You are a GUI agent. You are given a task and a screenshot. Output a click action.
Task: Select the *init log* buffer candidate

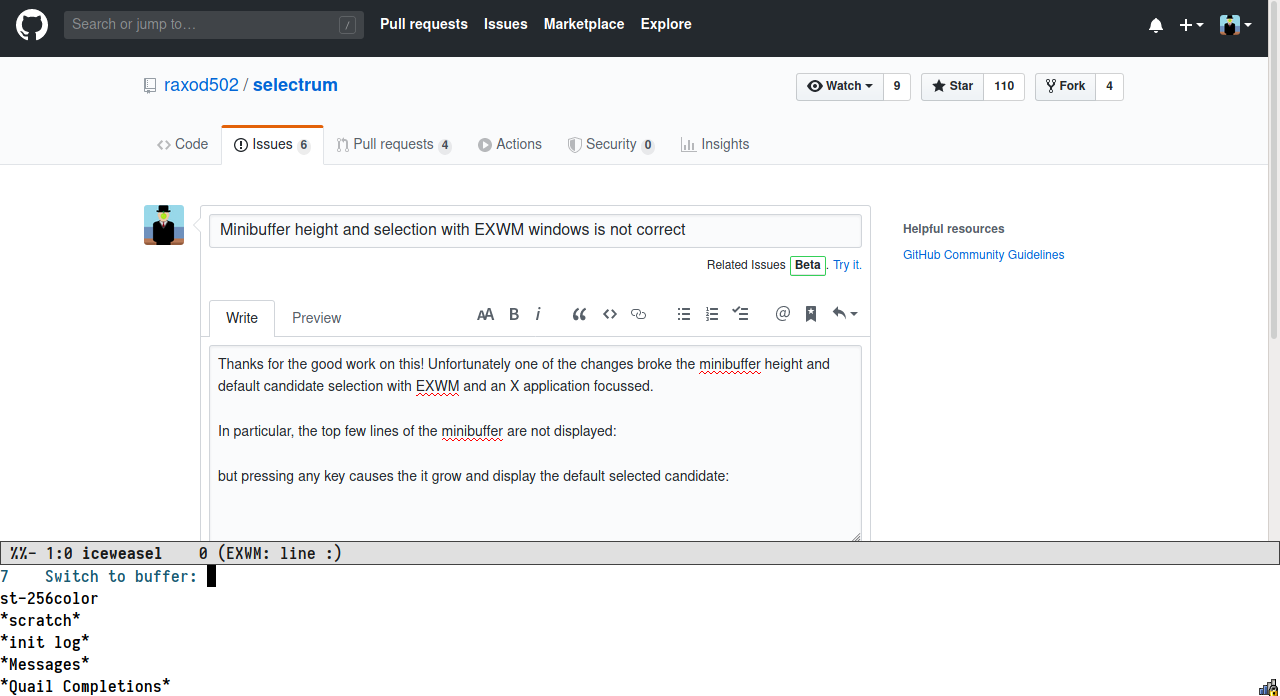[45, 642]
